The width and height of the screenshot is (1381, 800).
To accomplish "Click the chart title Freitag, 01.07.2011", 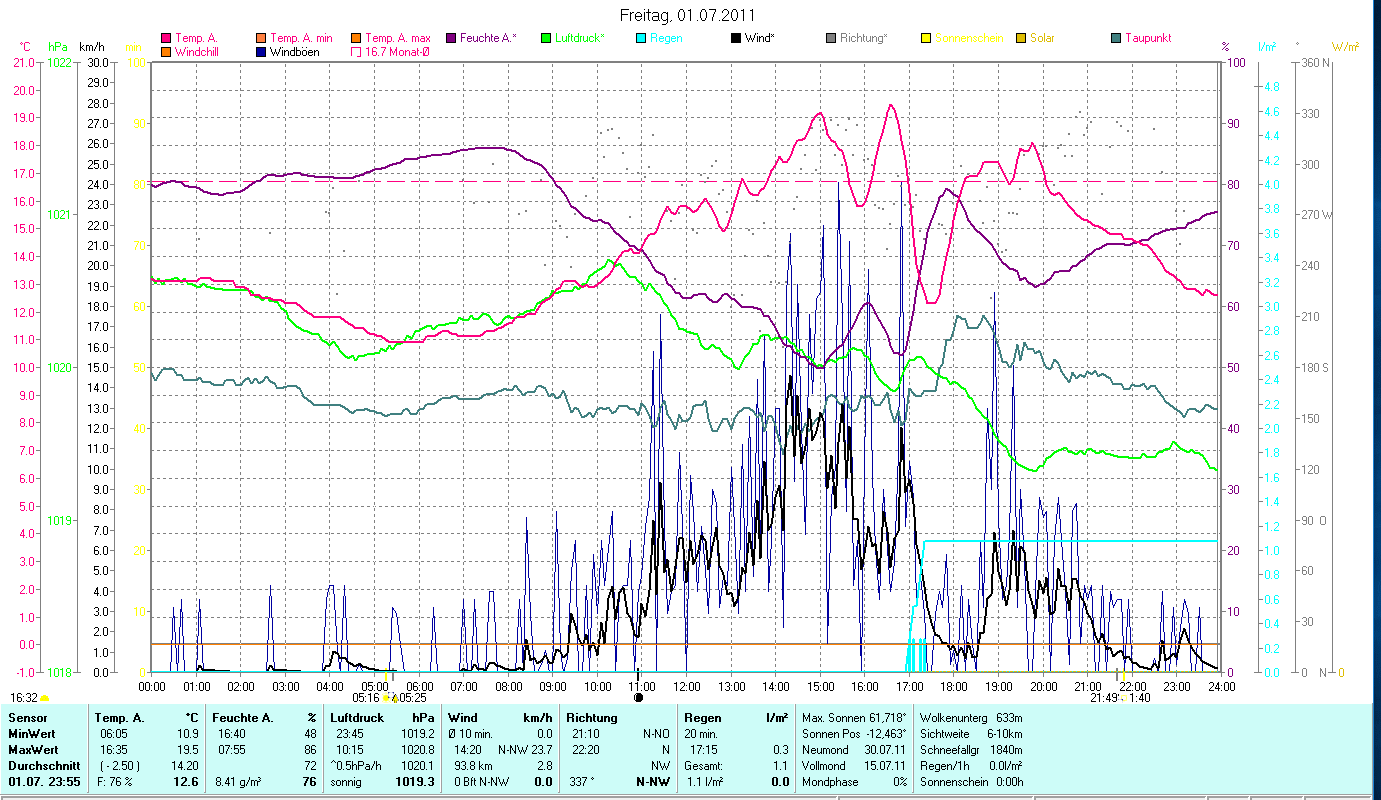I will coord(688,16).
